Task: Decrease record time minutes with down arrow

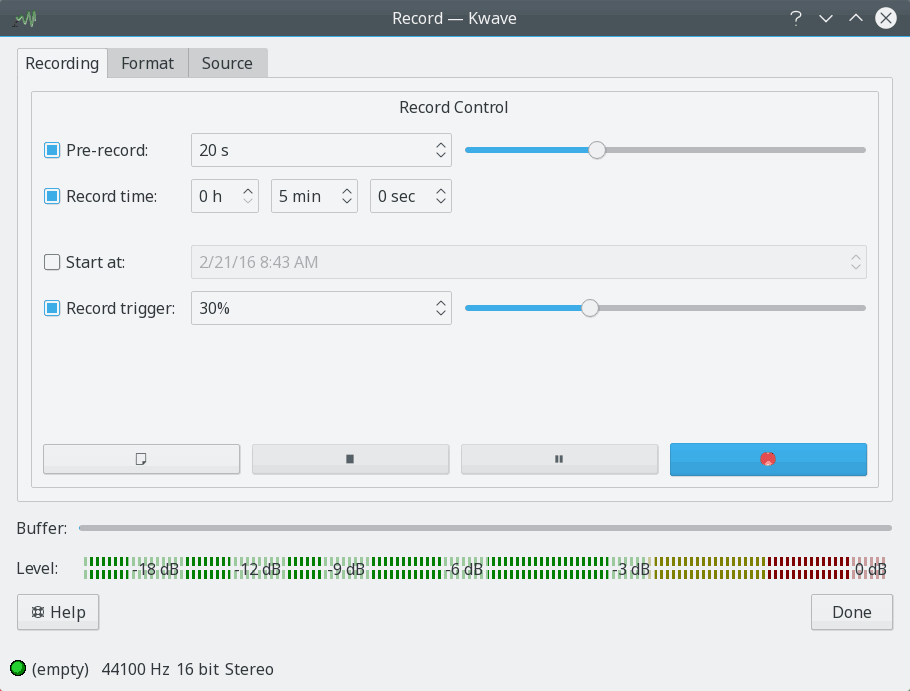Action: 346,201
